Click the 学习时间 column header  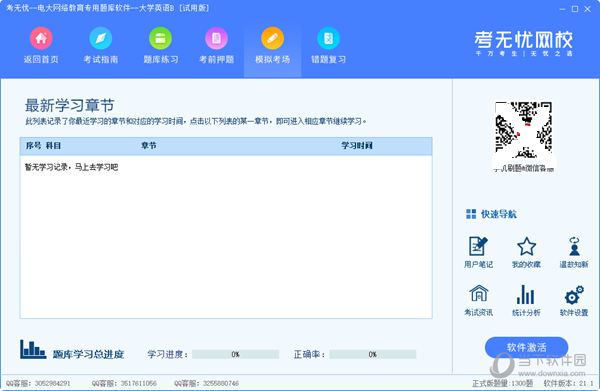(x=357, y=146)
